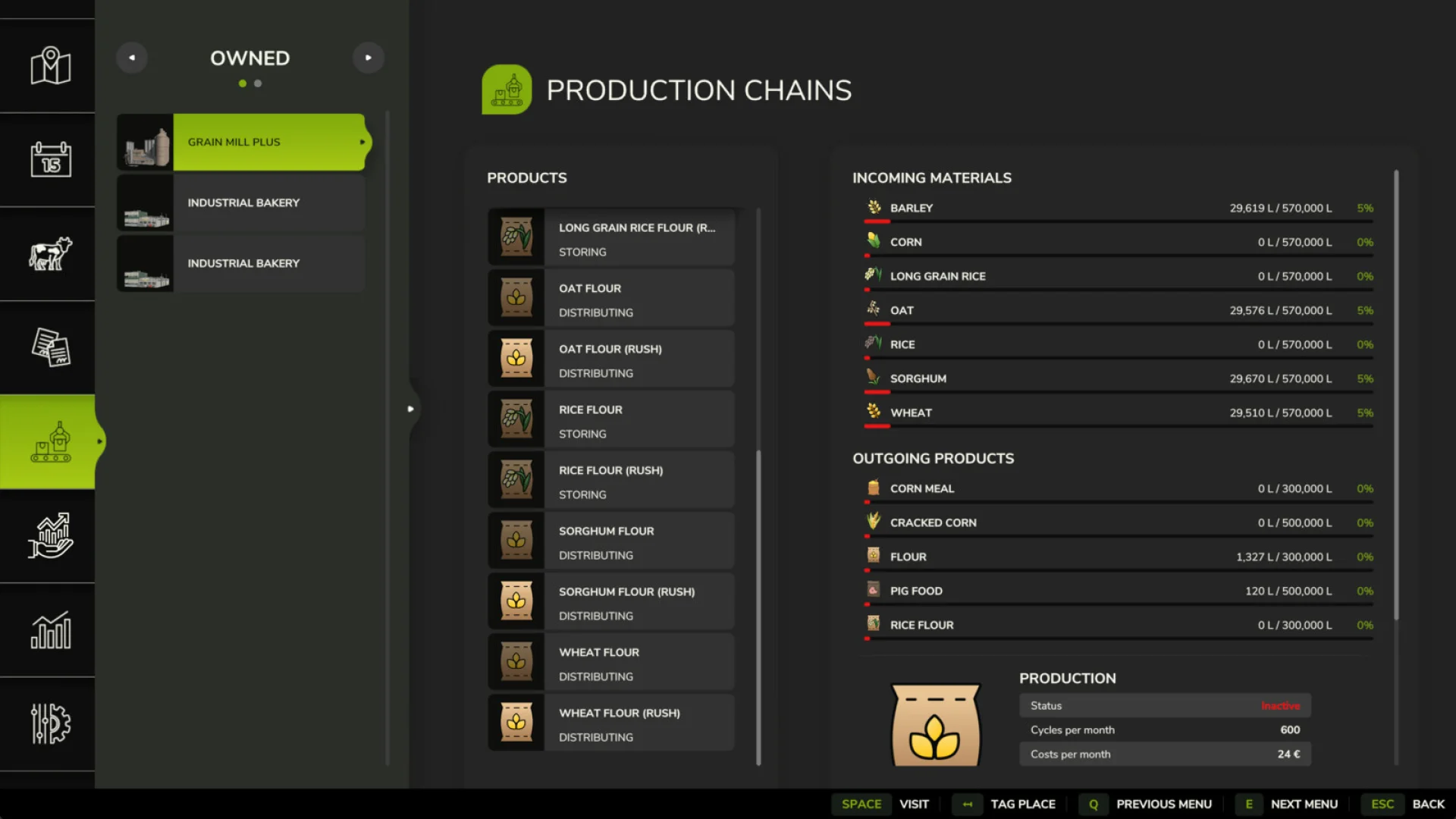Click the VISIT button
Viewport: 1456px width, 819px height.
(x=914, y=804)
